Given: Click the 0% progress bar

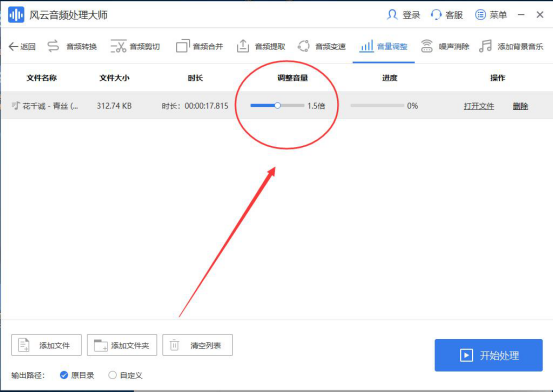Looking at the screenshot, I should coord(377,105).
